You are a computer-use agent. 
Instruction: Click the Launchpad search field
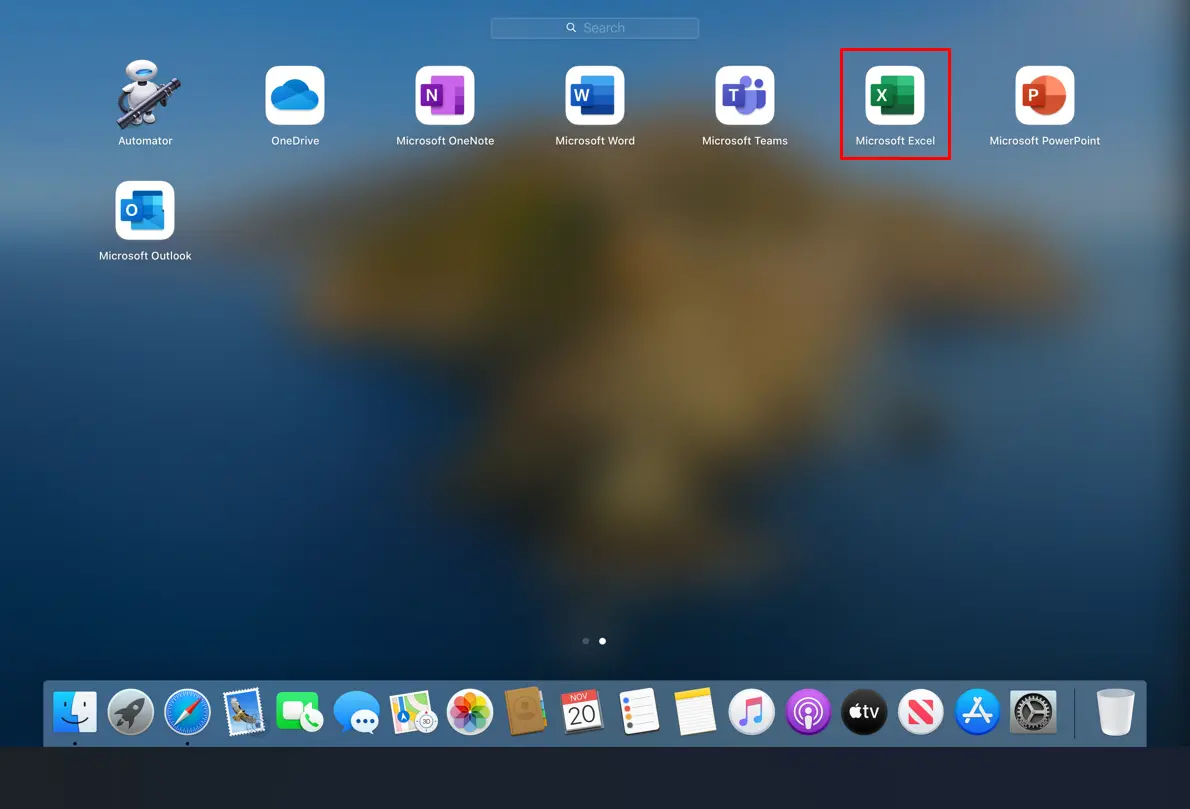coord(595,28)
